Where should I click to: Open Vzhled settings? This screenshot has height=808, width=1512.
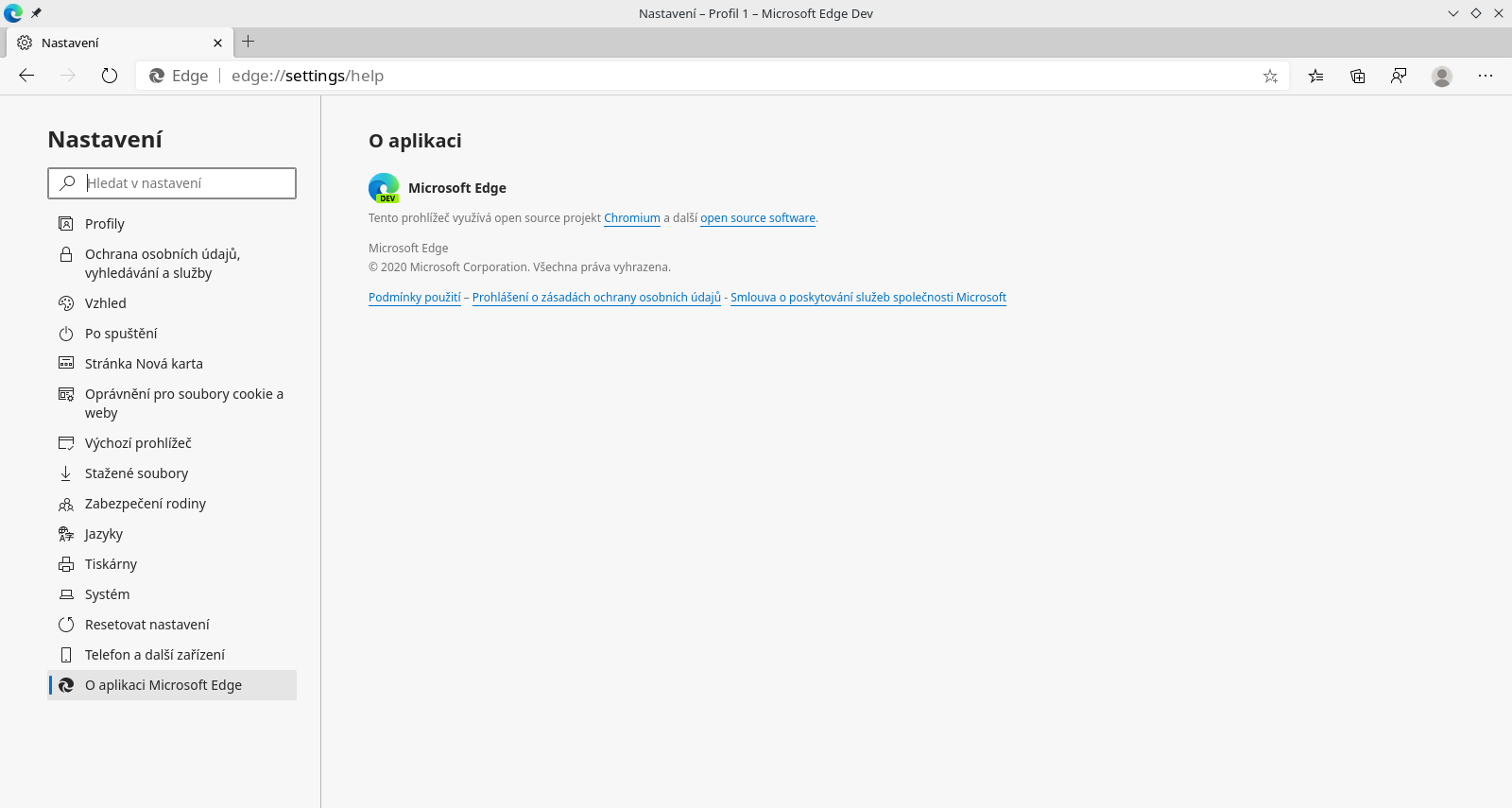pyautogui.click(x=172, y=303)
